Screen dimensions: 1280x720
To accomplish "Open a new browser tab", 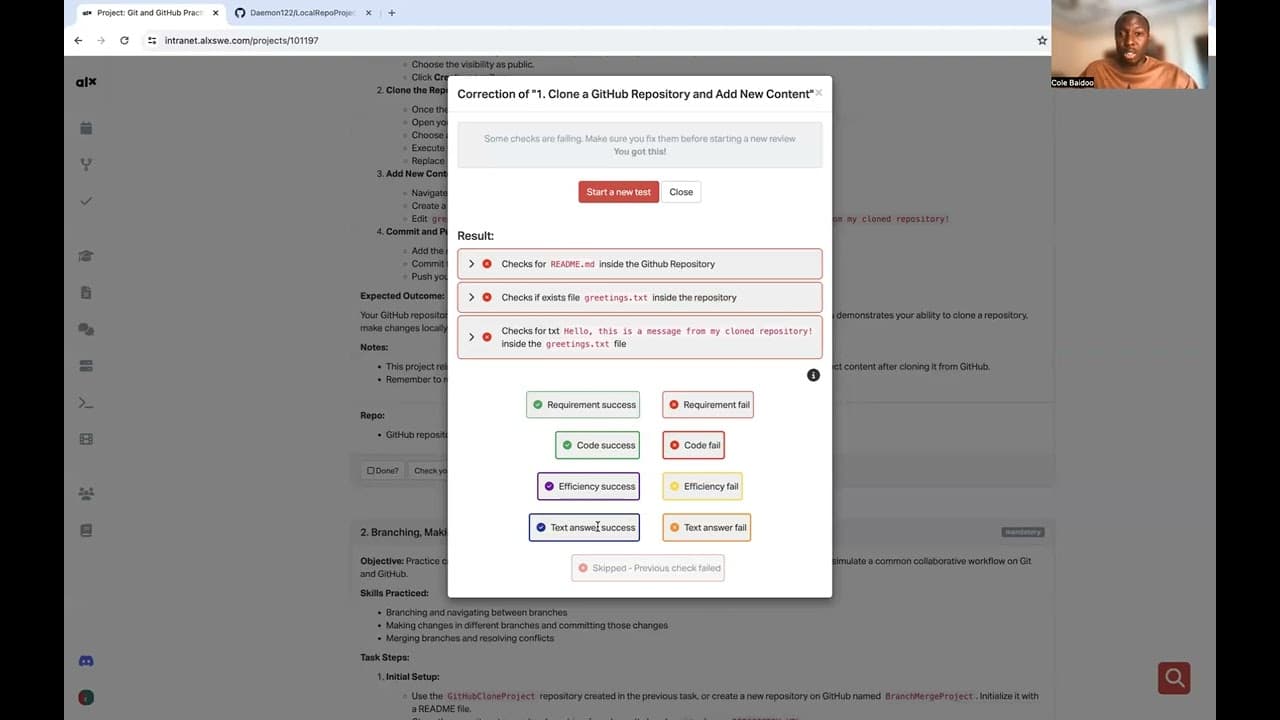I will [x=391, y=13].
